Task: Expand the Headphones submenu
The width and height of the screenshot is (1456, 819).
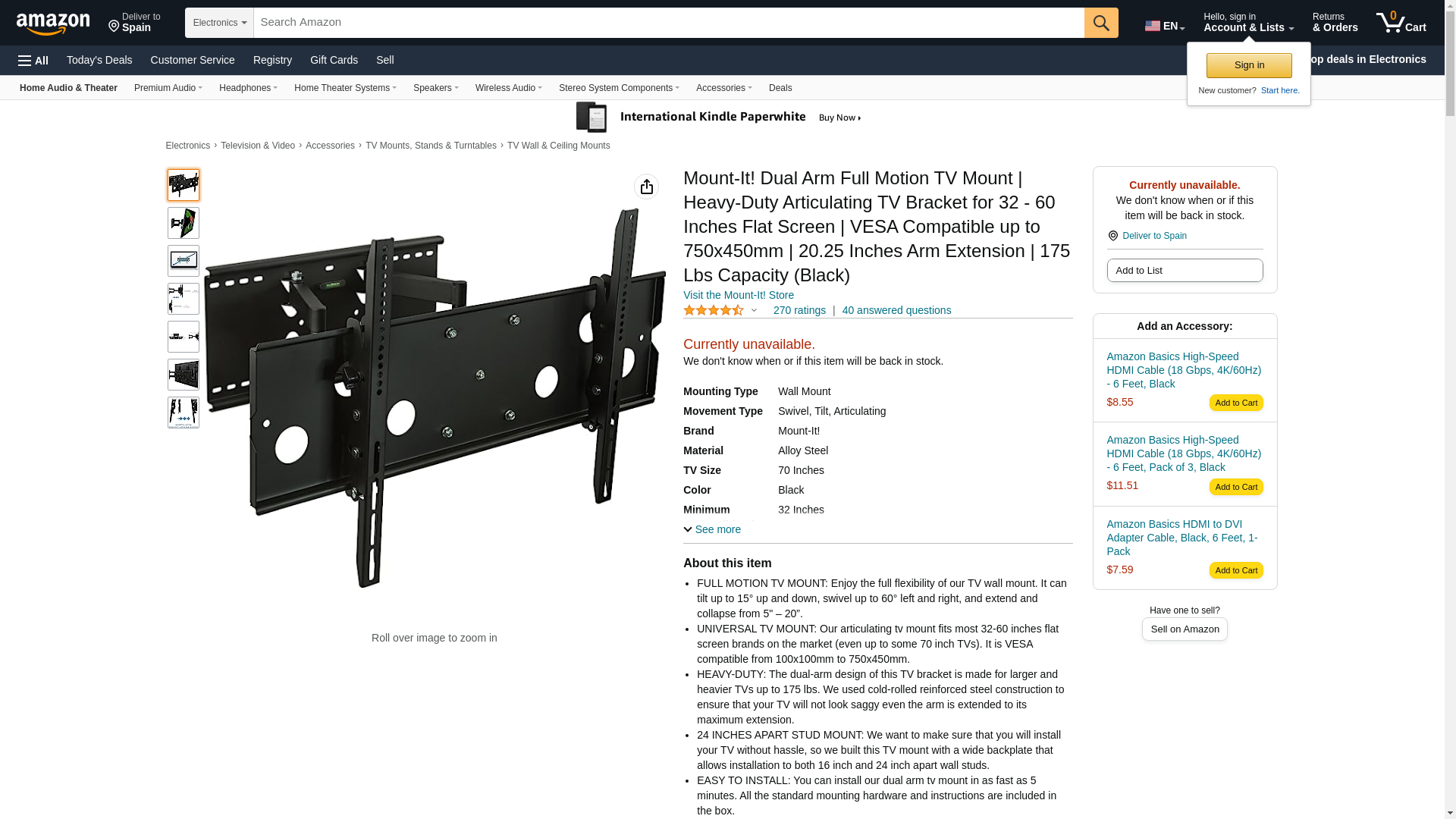Action: [248, 88]
